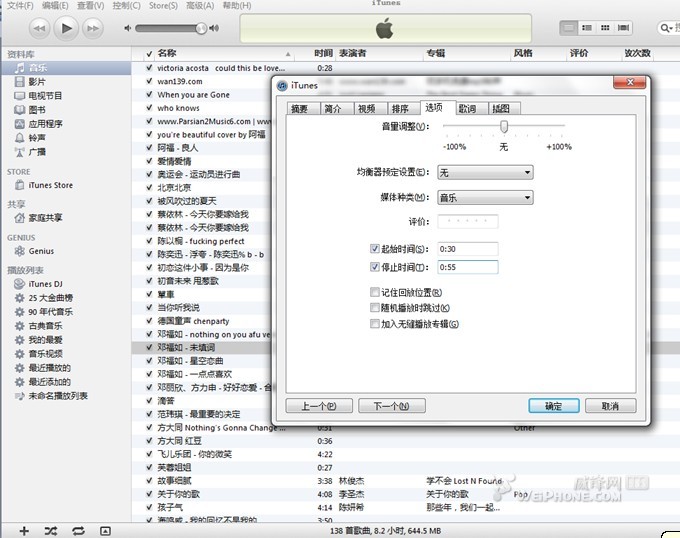Image resolution: width=680 pixels, height=538 pixels.
Task: Sort list by 时间 column header
Action: pos(324,53)
